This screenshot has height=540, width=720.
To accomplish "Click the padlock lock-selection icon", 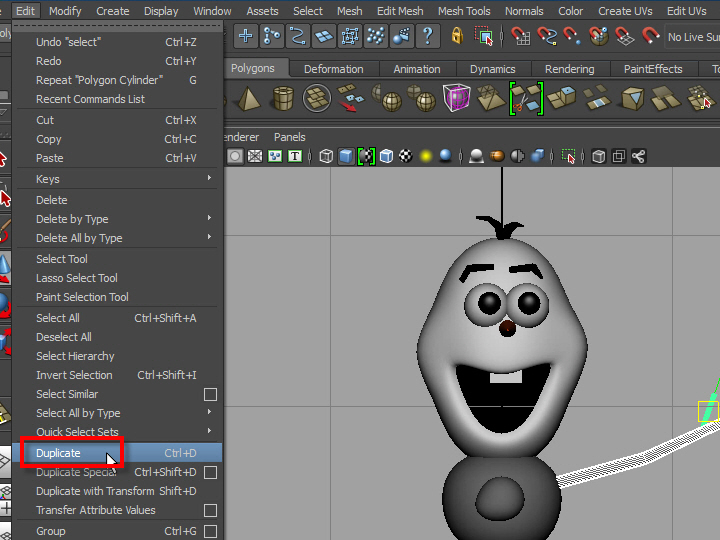I will coord(457,37).
